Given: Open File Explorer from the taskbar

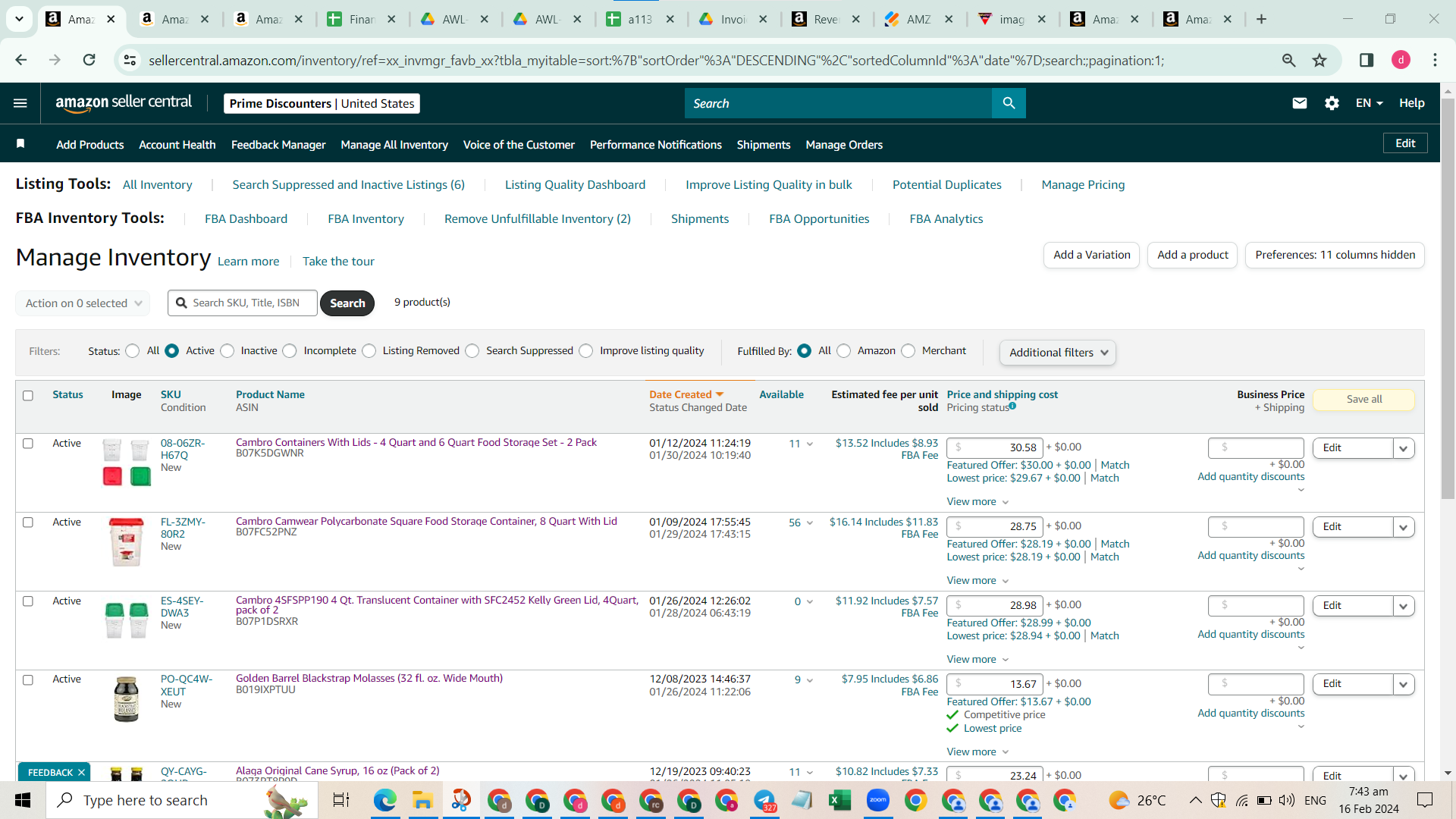Looking at the screenshot, I should [422, 800].
